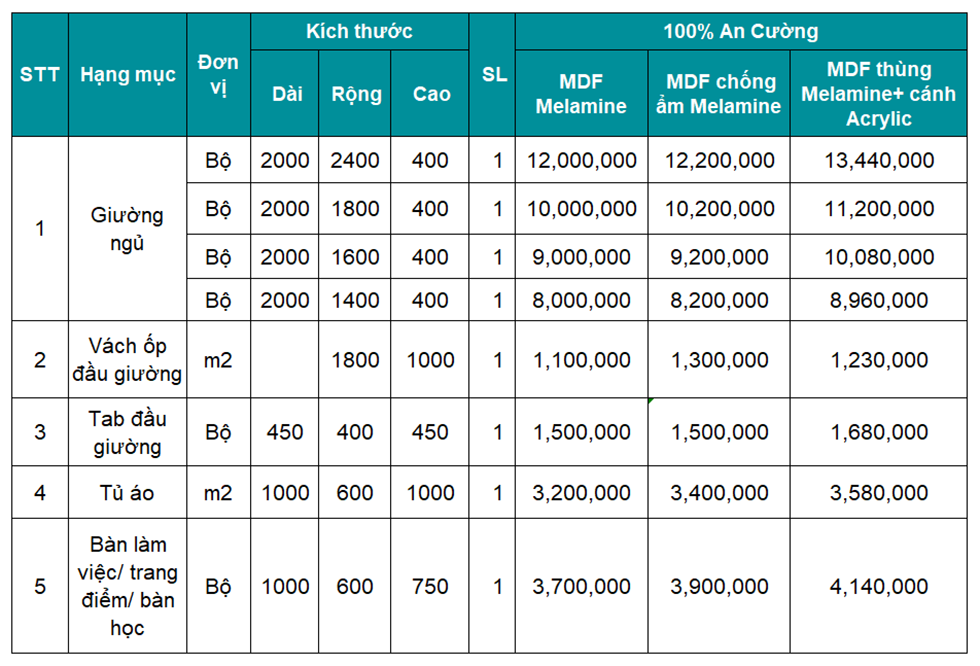The image size is (980, 666).
Task: Select the 750 height cell
Action: coord(431,586)
